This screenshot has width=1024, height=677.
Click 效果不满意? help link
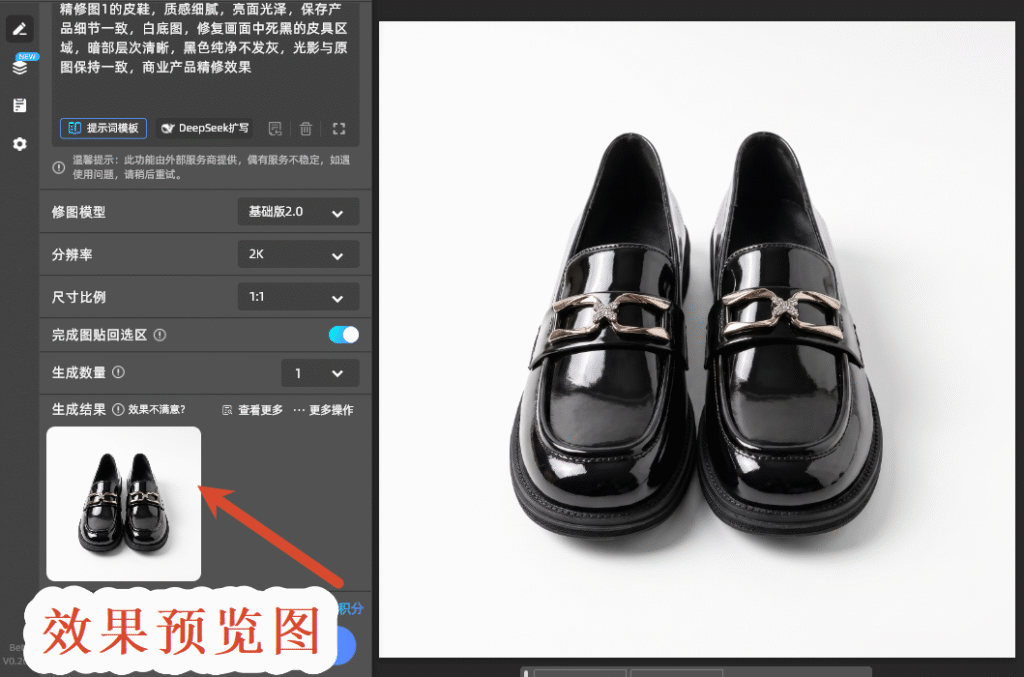157,409
